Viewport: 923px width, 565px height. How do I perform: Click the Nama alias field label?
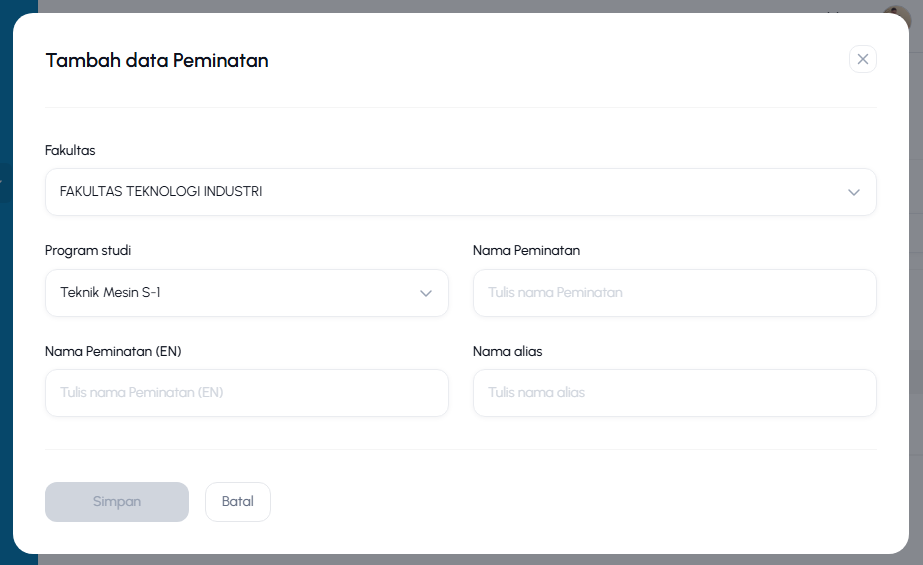click(507, 351)
